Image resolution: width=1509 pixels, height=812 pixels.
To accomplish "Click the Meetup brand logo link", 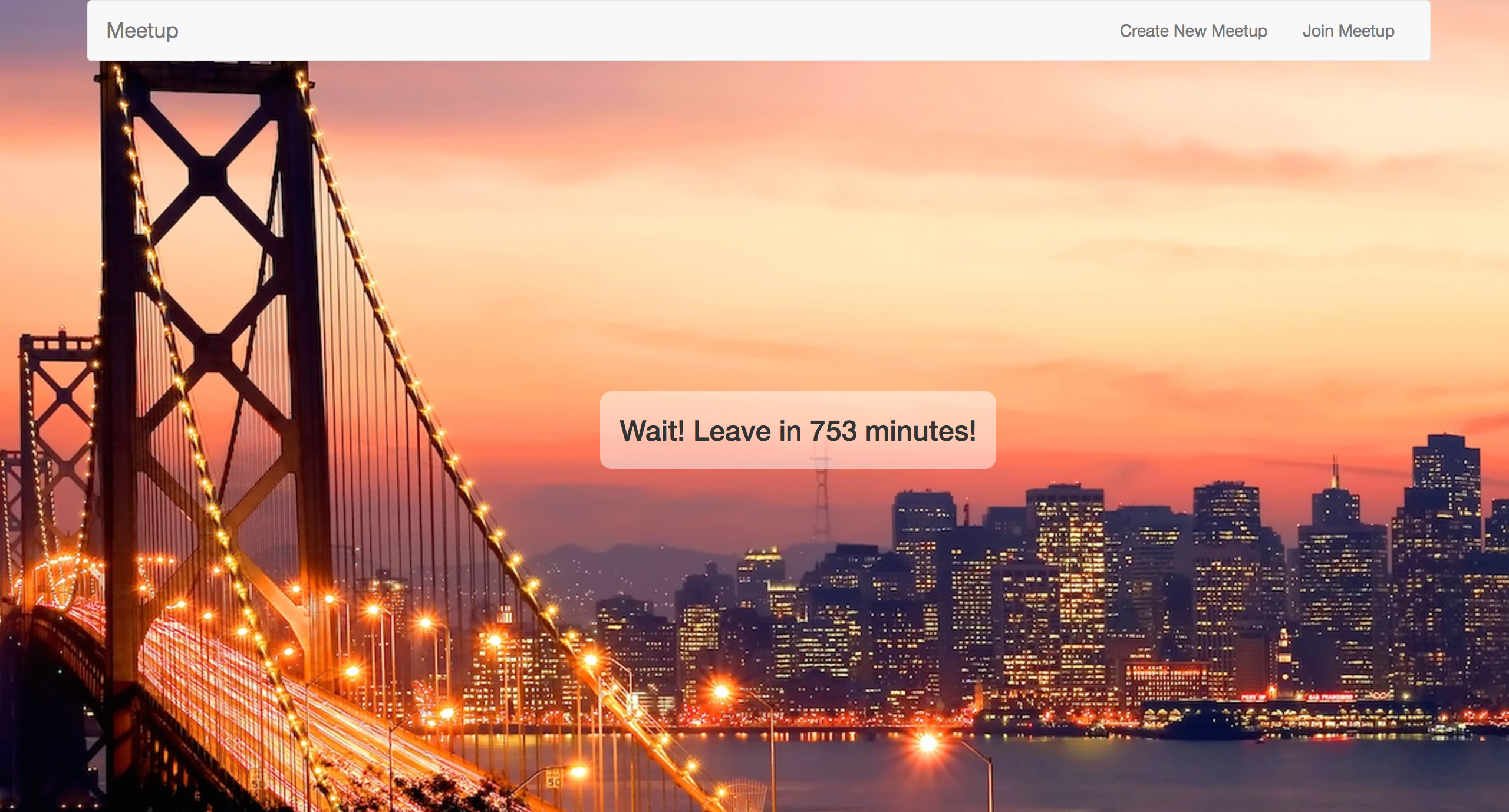I will 142,31.
